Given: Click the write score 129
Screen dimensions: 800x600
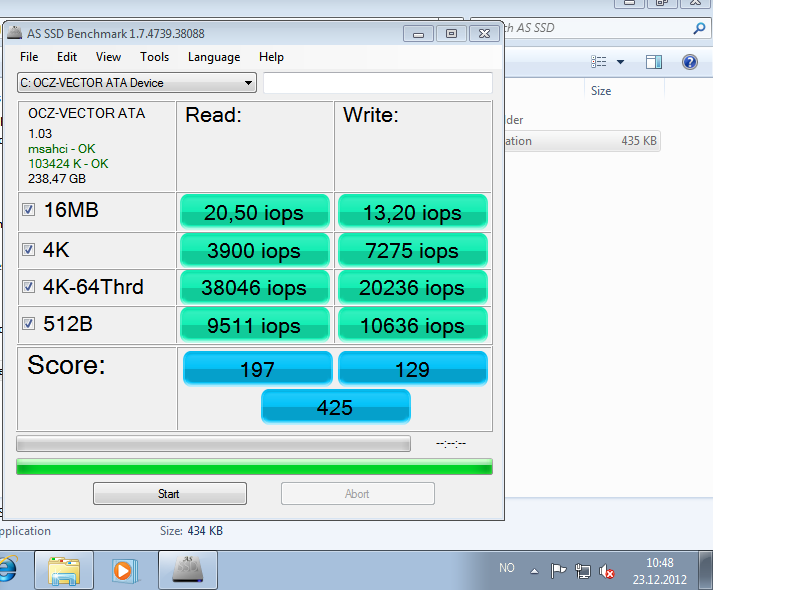Looking at the screenshot, I should (413, 368).
